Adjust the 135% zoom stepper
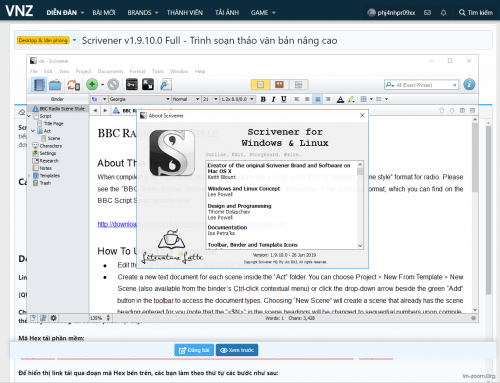 (108, 318)
